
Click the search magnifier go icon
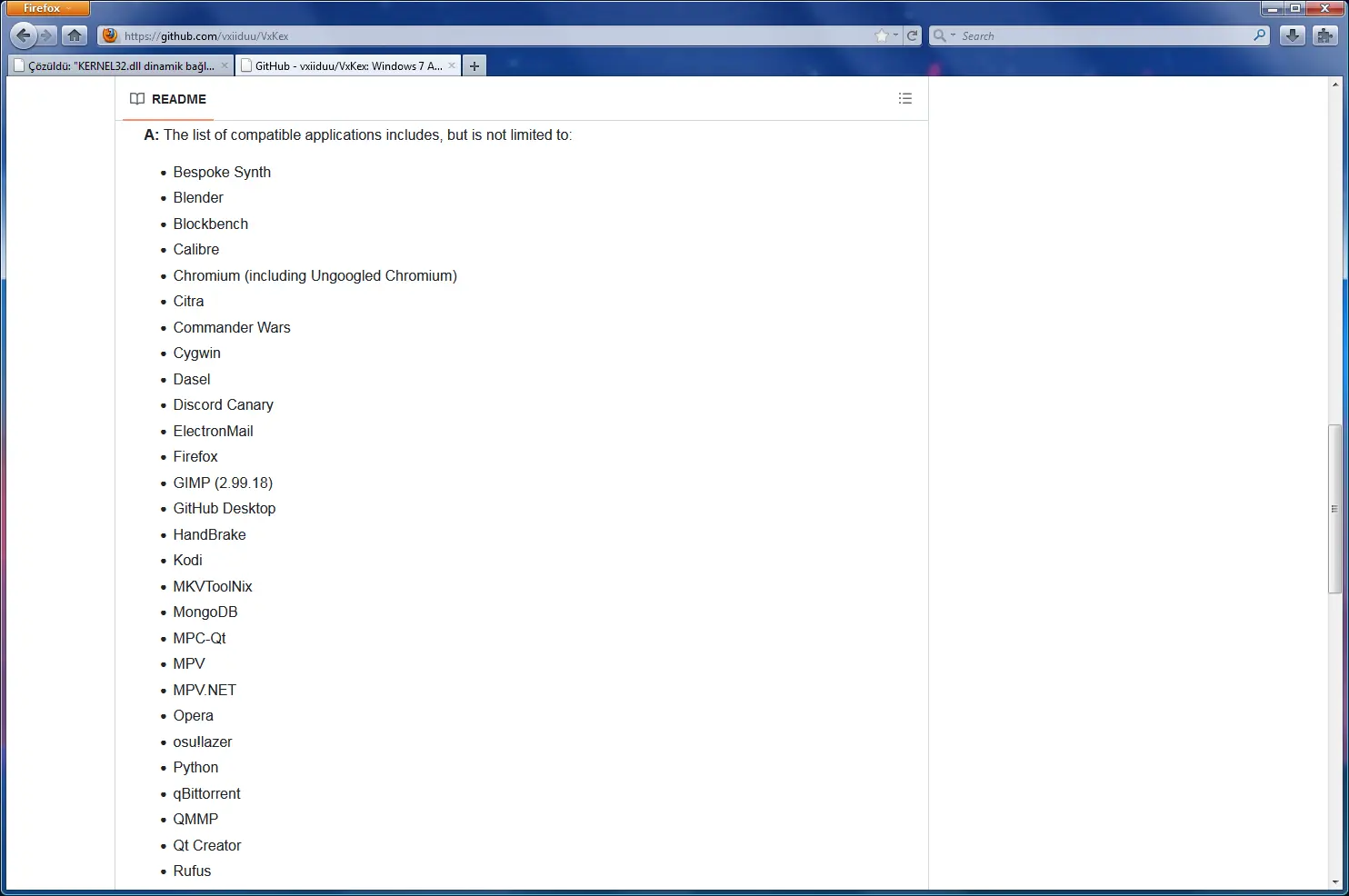click(x=1259, y=35)
